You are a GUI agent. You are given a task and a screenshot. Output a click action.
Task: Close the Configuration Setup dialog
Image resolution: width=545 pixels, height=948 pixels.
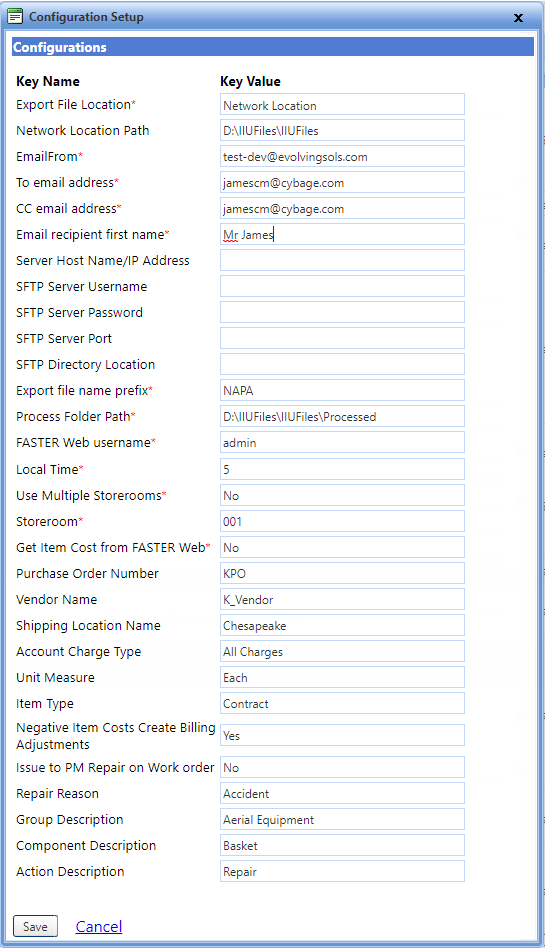coord(518,18)
